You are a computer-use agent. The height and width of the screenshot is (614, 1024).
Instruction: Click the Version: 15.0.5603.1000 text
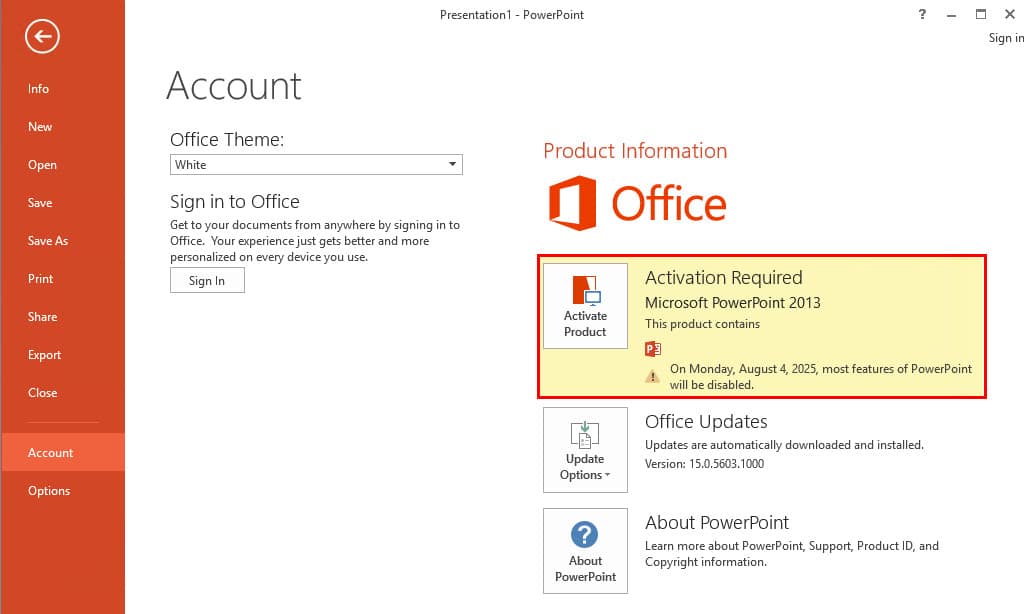click(705, 464)
